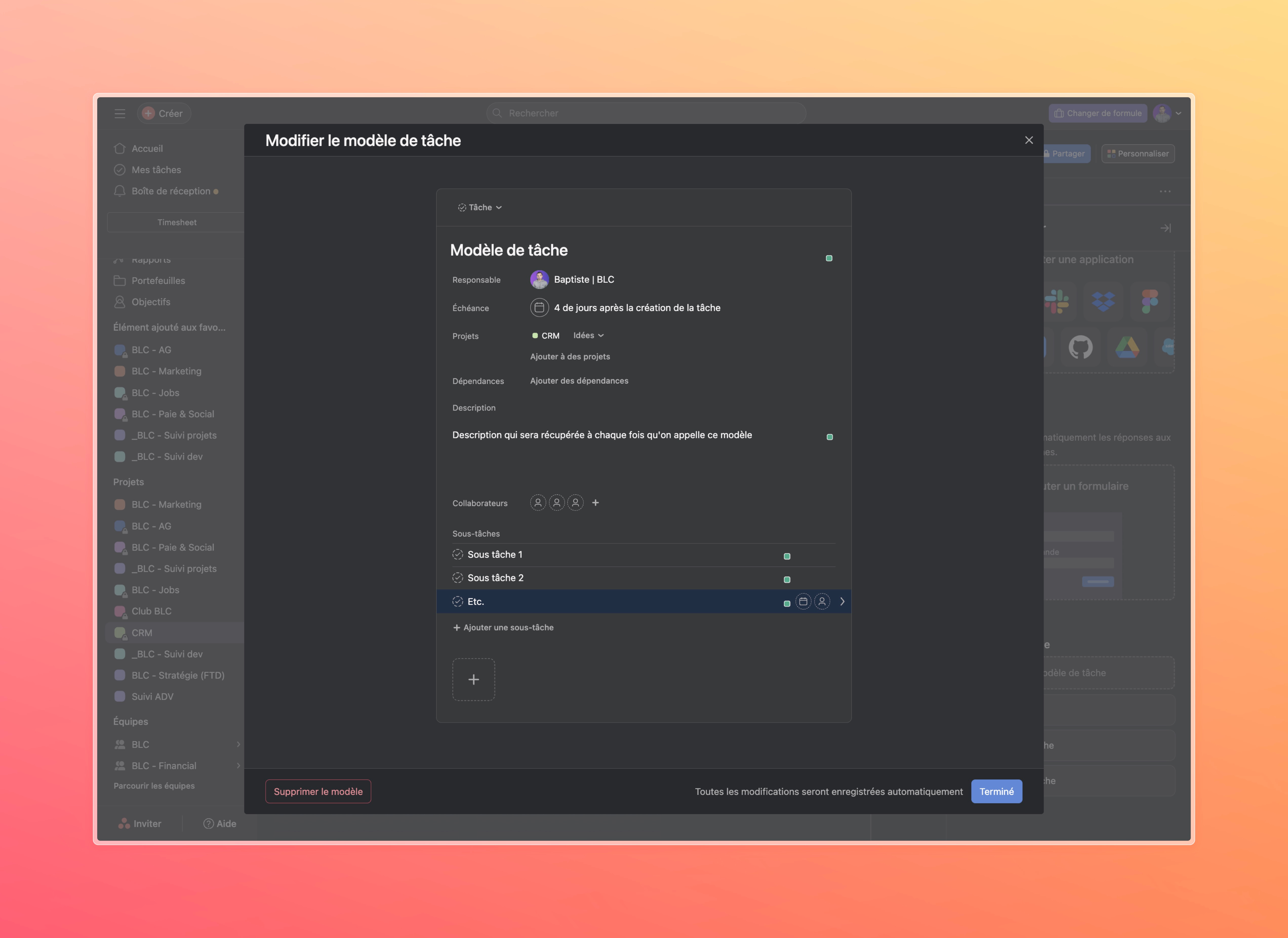Expand the BLC - Financial team chevron
The image size is (1288, 938).
(238, 766)
